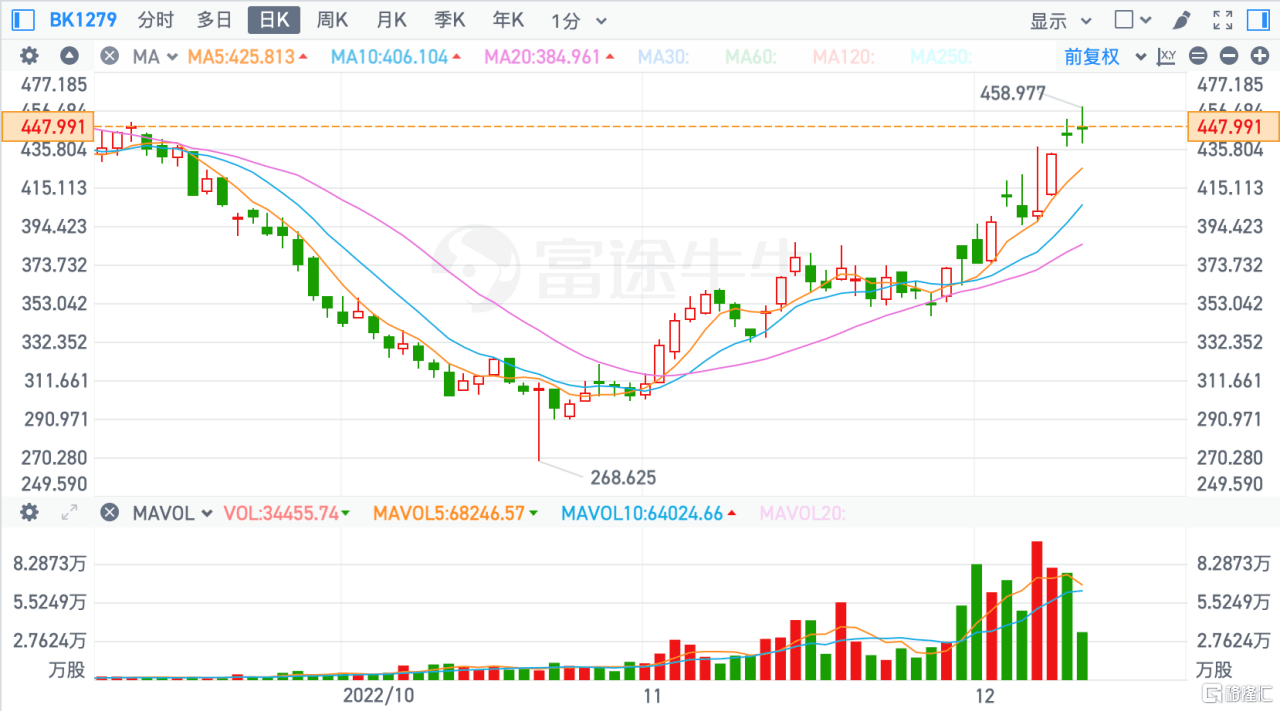Click the 447.991 price label on right axis

pyautogui.click(x=1231, y=127)
